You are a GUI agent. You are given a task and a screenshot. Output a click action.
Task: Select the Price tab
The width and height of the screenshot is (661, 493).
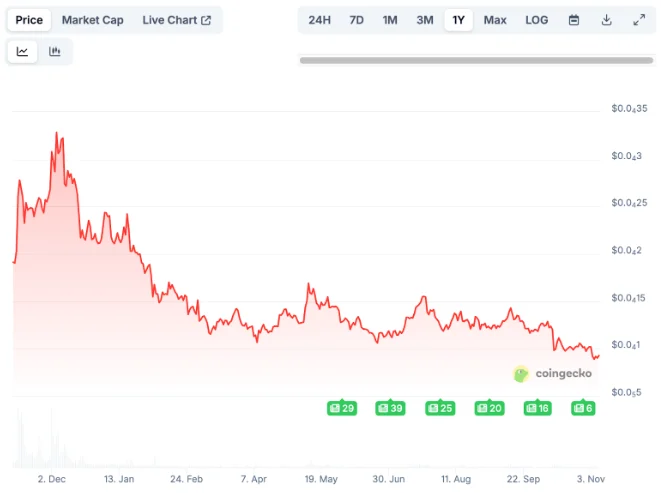tap(29, 20)
